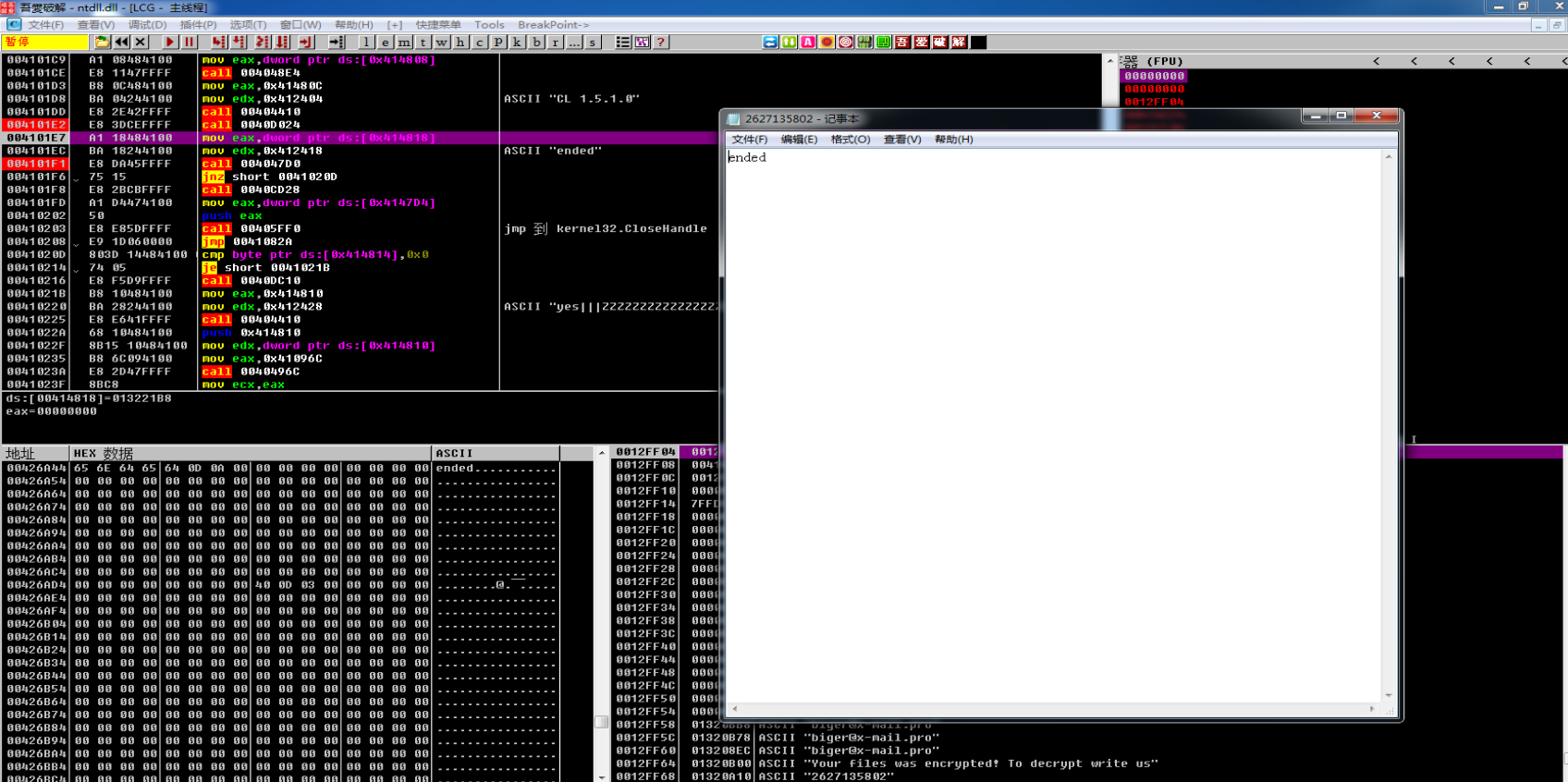Open Notepad's 编辑(E) menu
The image size is (1568, 782).
pos(799,140)
